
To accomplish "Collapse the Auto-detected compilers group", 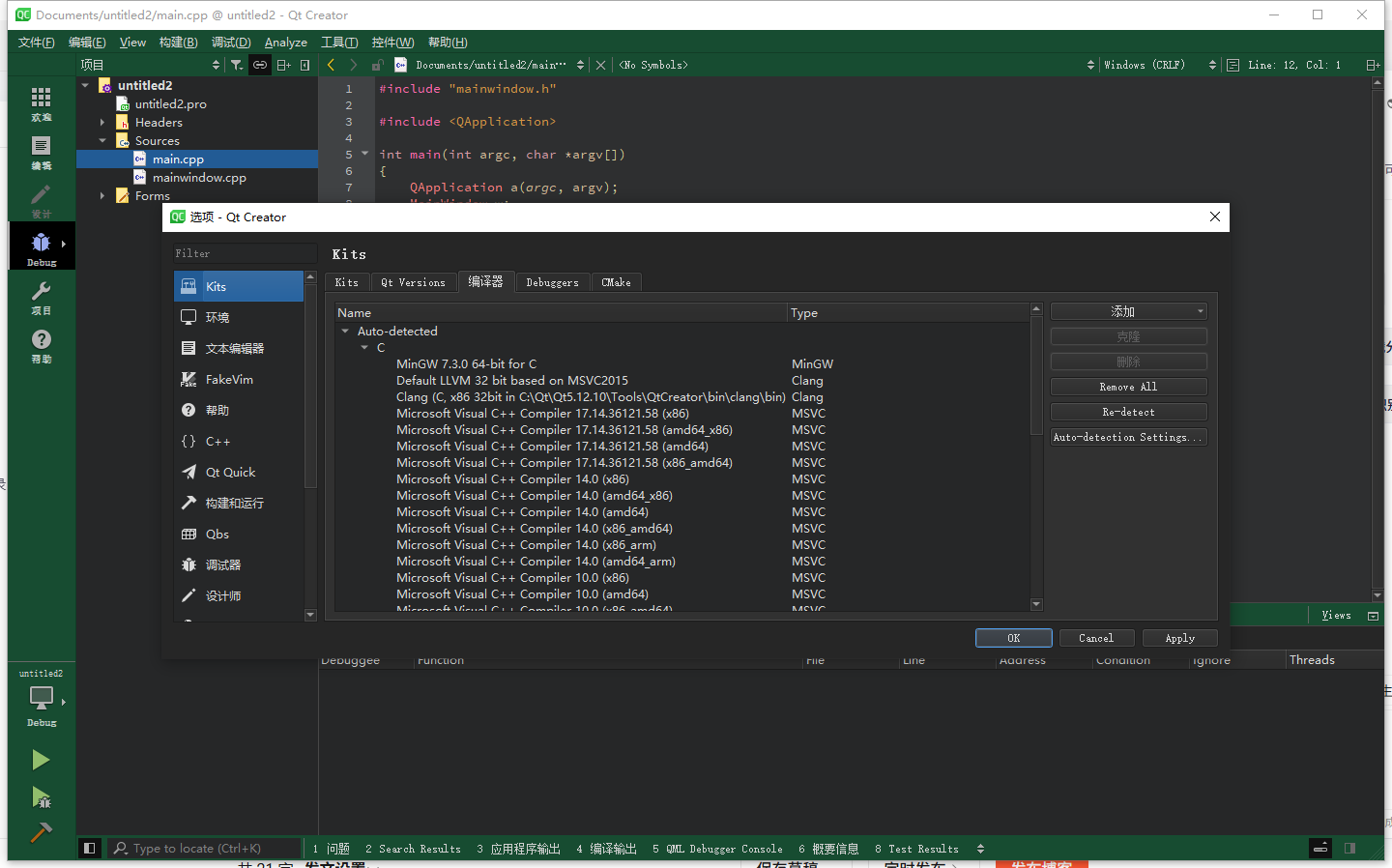I will (x=345, y=331).
